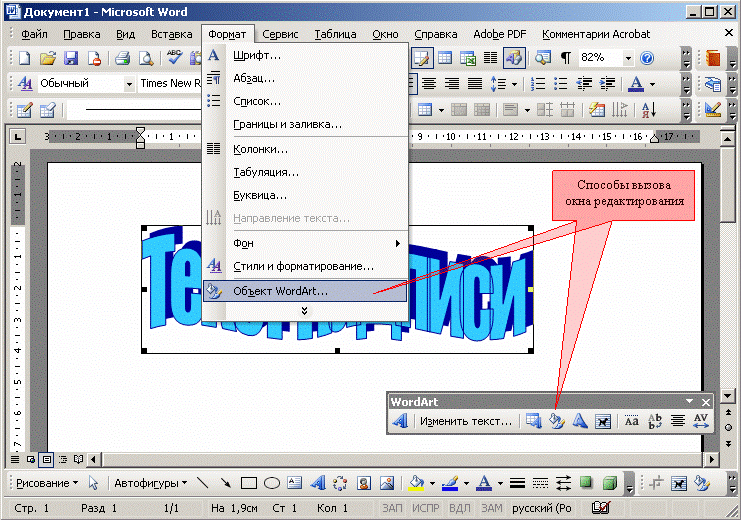Click the WordArt Shape icon

pos(580,422)
